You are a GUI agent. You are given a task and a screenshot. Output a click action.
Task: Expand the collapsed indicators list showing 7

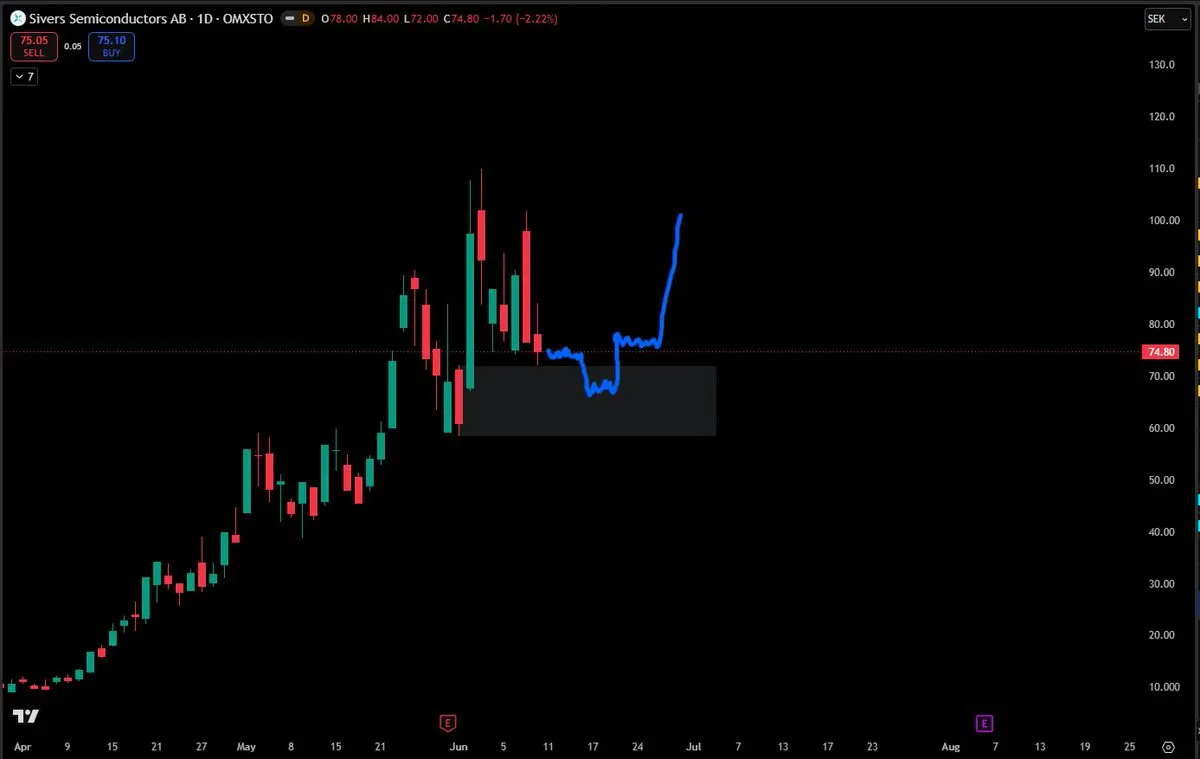click(x=24, y=77)
